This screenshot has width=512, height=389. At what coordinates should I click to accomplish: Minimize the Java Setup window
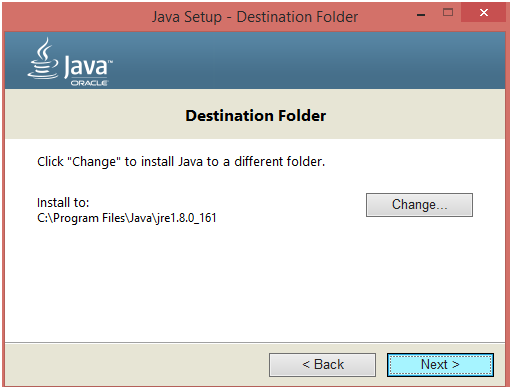pos(421,13)
